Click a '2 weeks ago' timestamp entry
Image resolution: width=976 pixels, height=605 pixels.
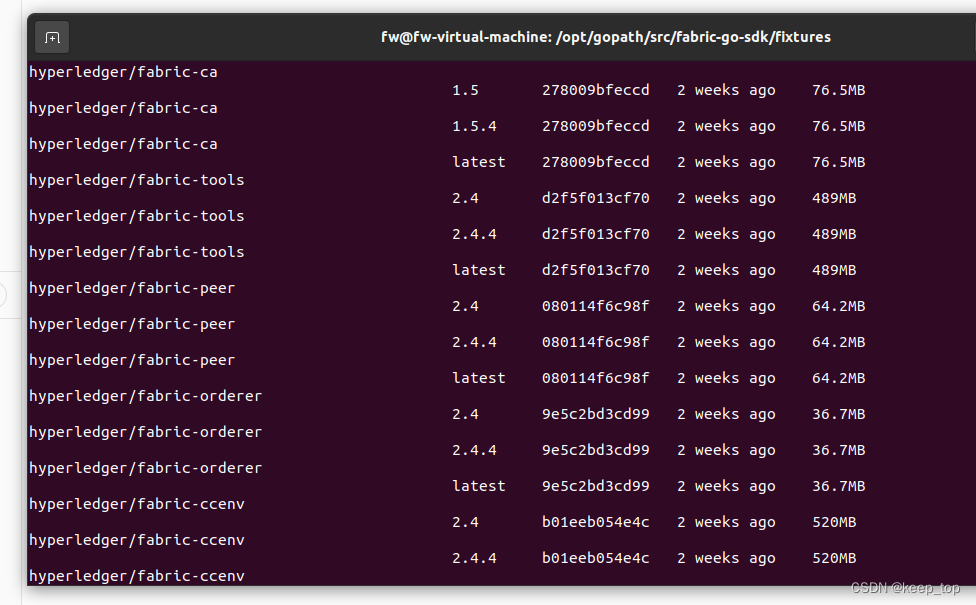[725, 89]
